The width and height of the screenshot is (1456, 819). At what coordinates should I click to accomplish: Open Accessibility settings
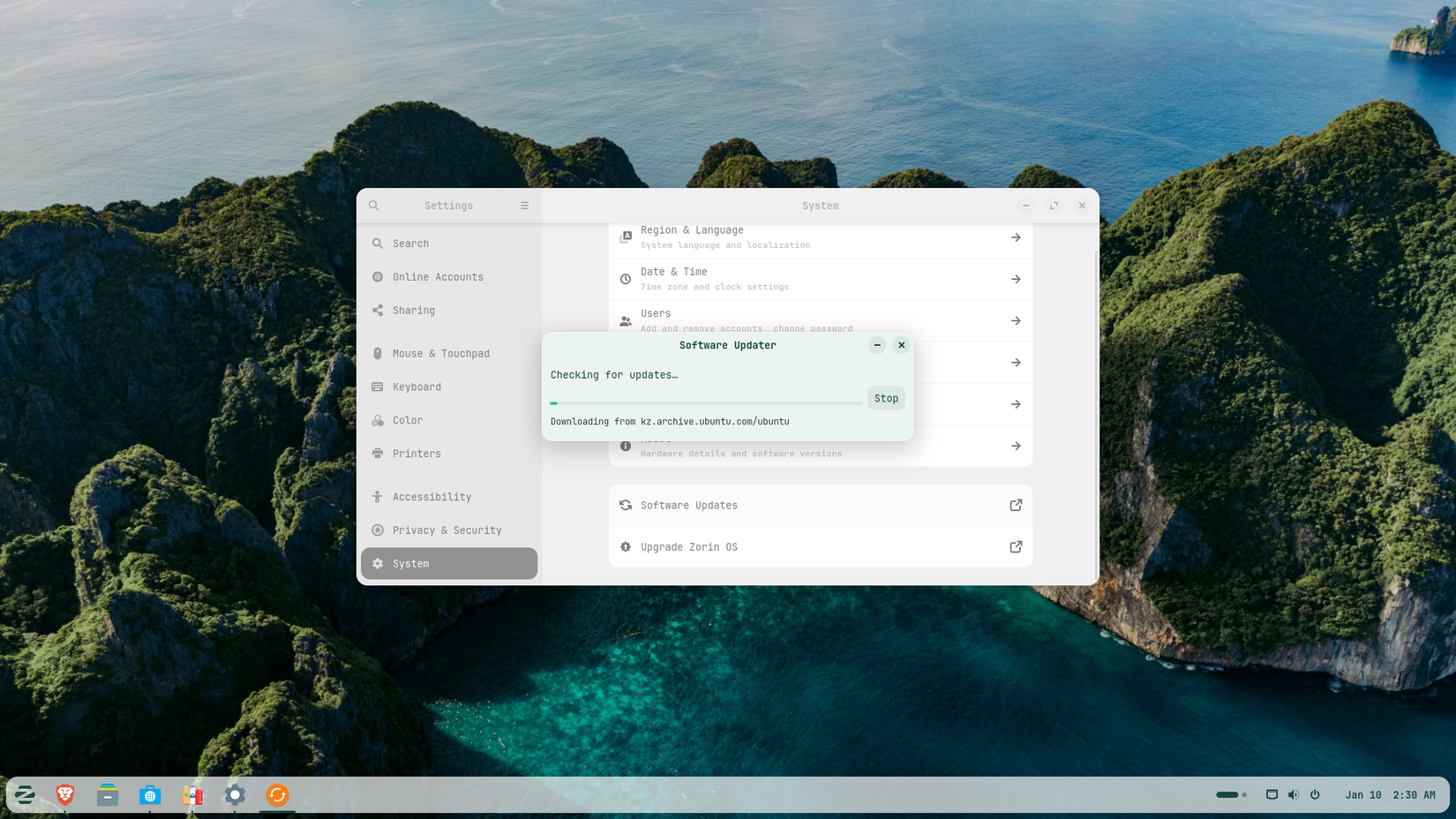tap(432, 496)
